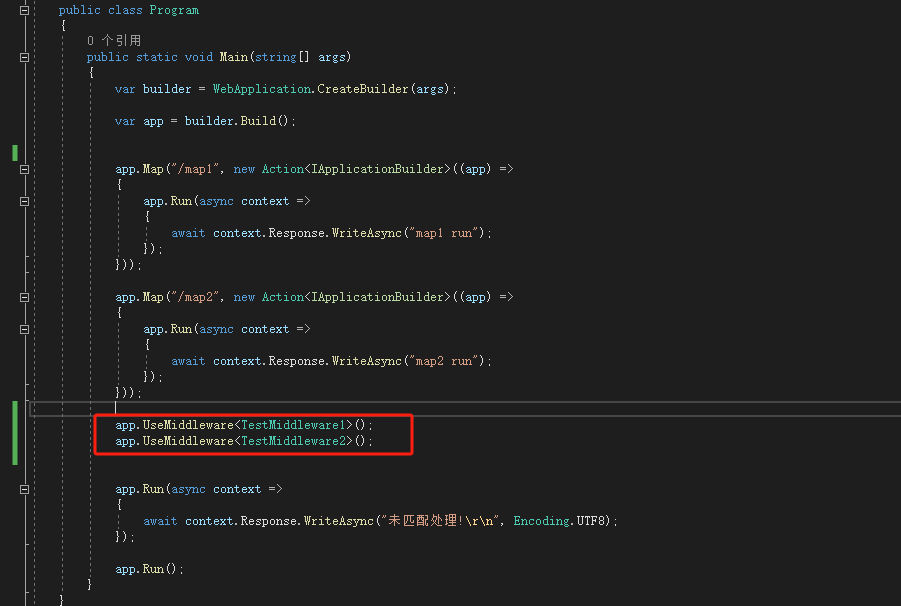Collapse the Main method fold marker

point(22,57)
